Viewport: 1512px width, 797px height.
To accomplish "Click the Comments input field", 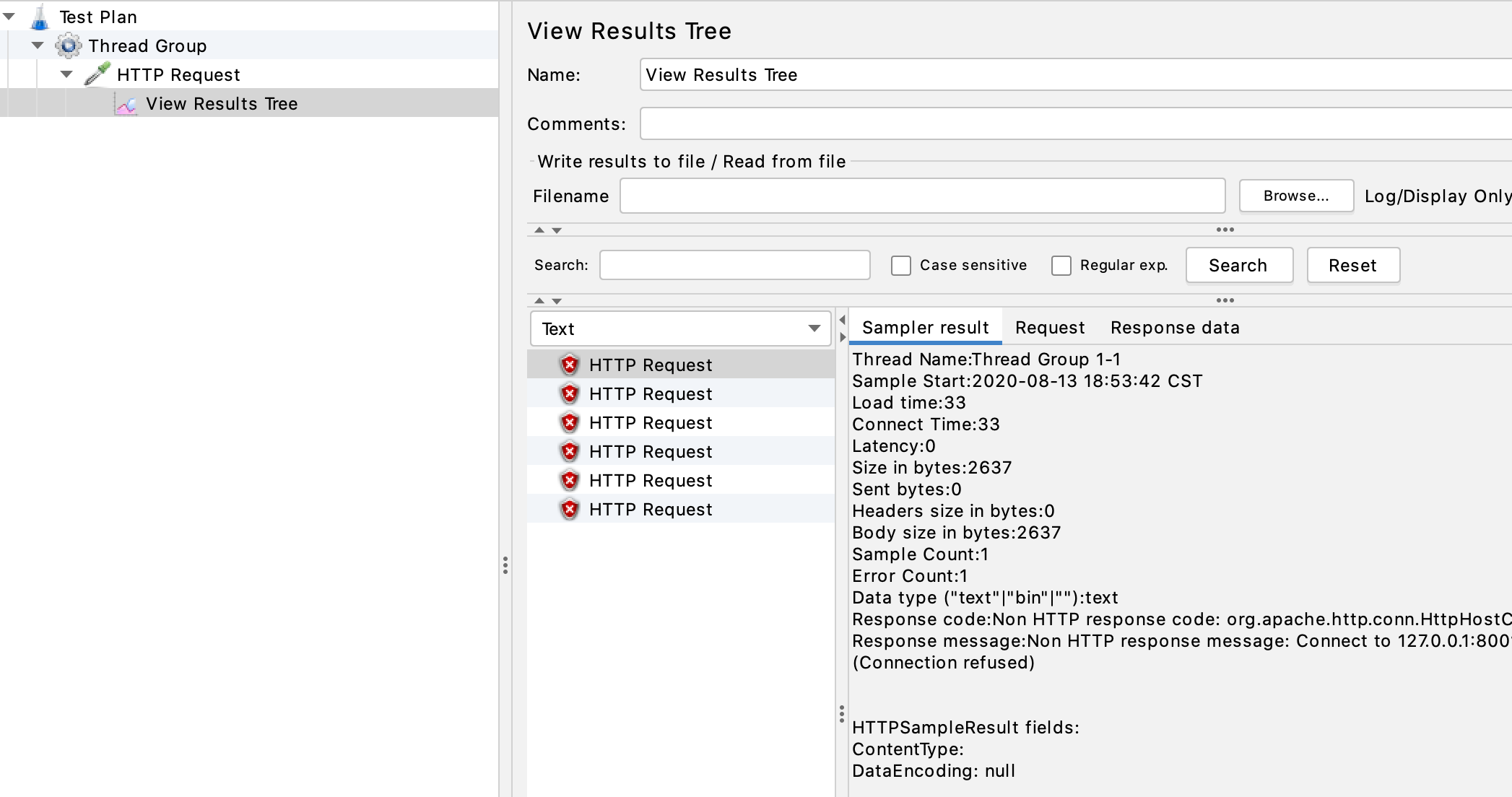I will [x=1076, y=123].
